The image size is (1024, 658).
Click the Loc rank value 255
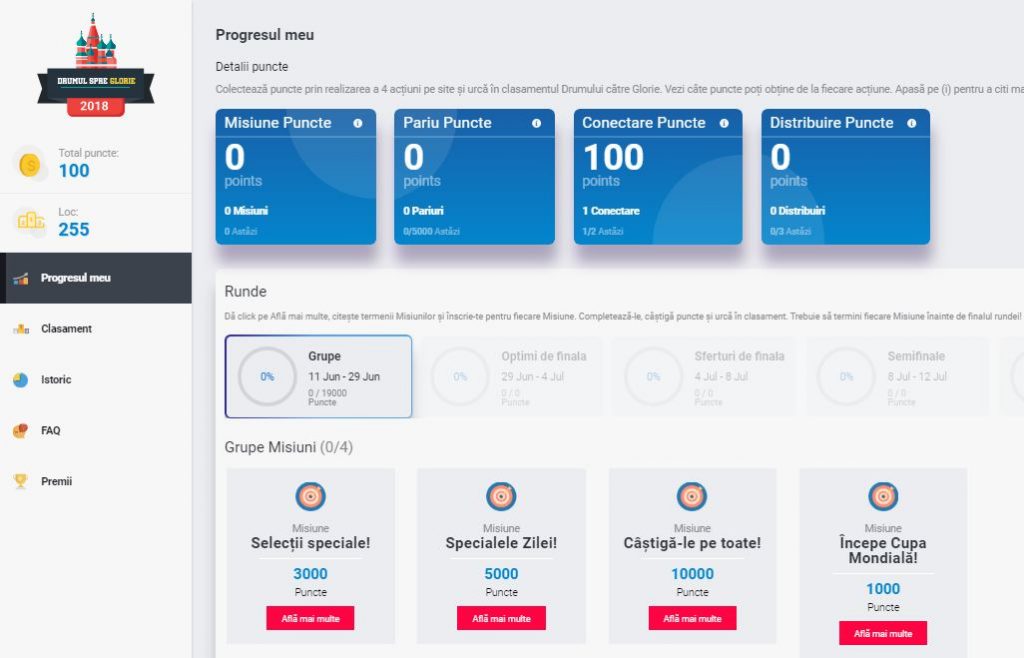pos(74,230)
